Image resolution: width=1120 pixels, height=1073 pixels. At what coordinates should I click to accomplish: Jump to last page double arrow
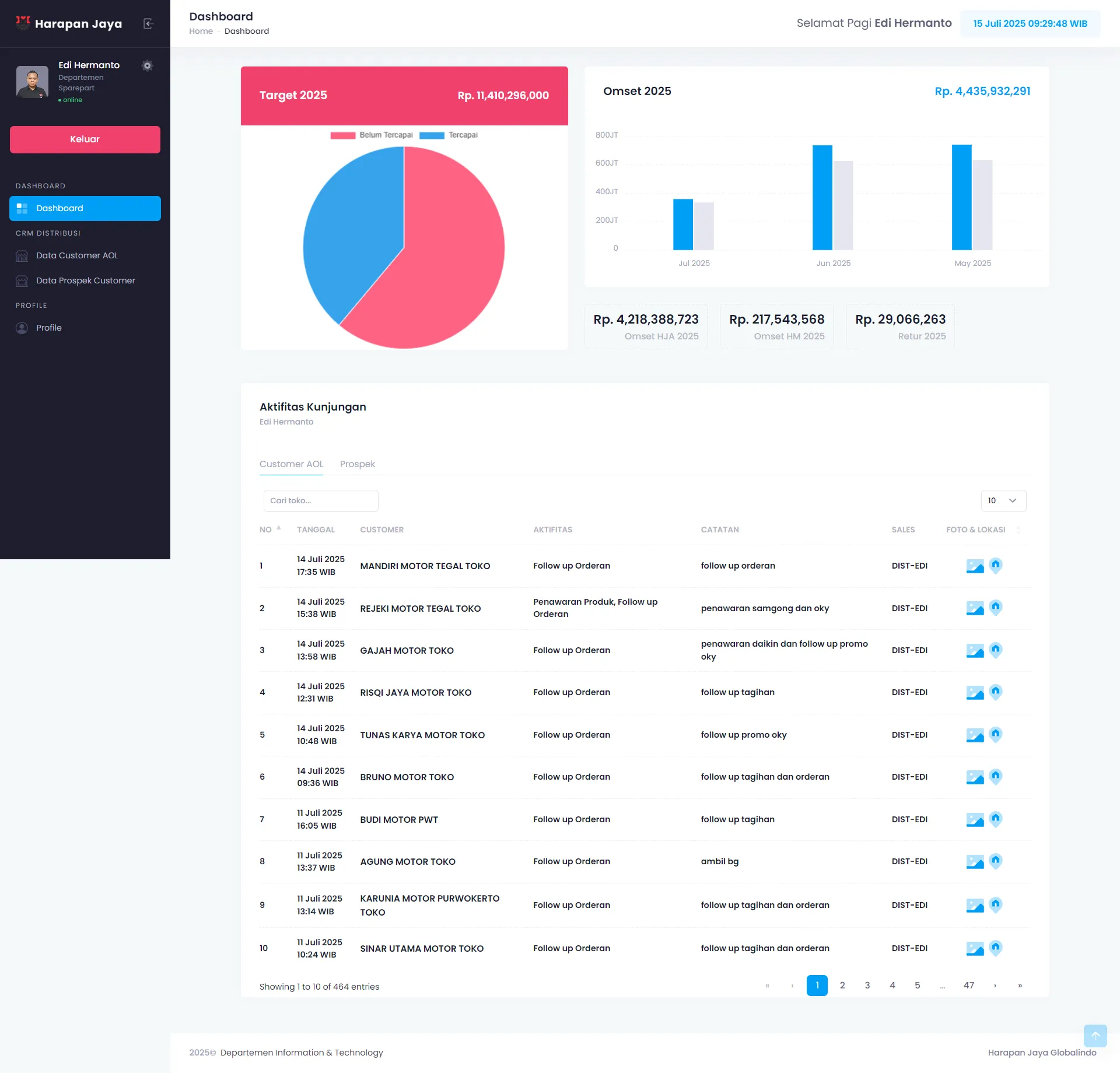pos(1020,986)
